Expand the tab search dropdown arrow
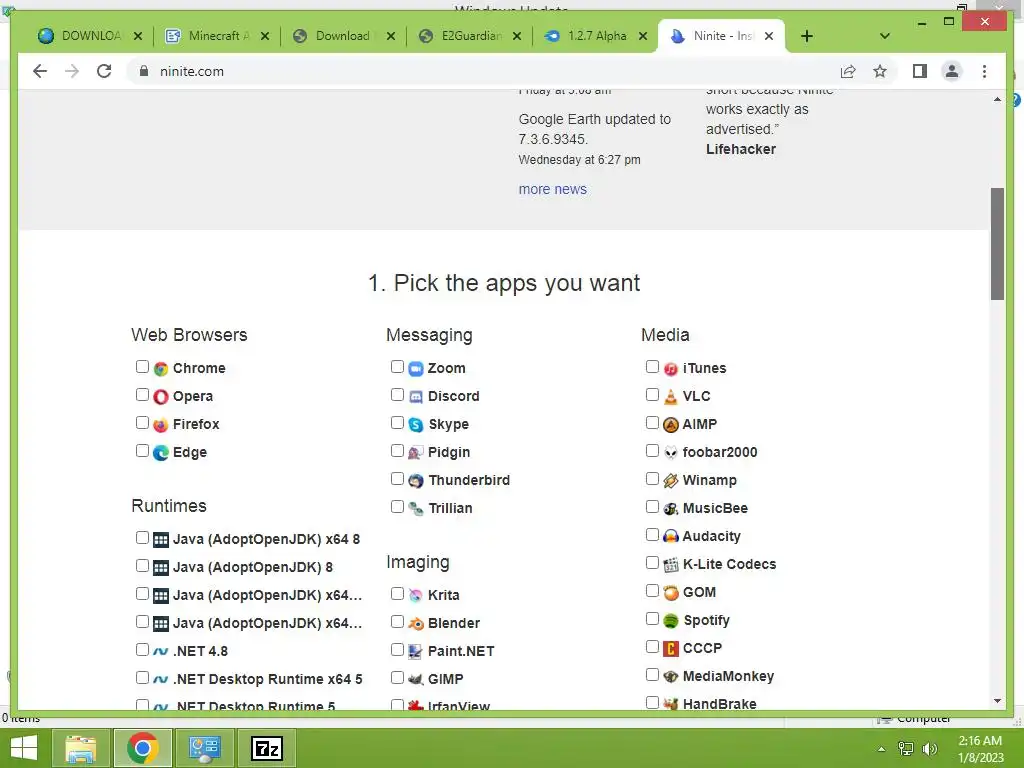The image size is (1024, 768). [x=885, y=36]
